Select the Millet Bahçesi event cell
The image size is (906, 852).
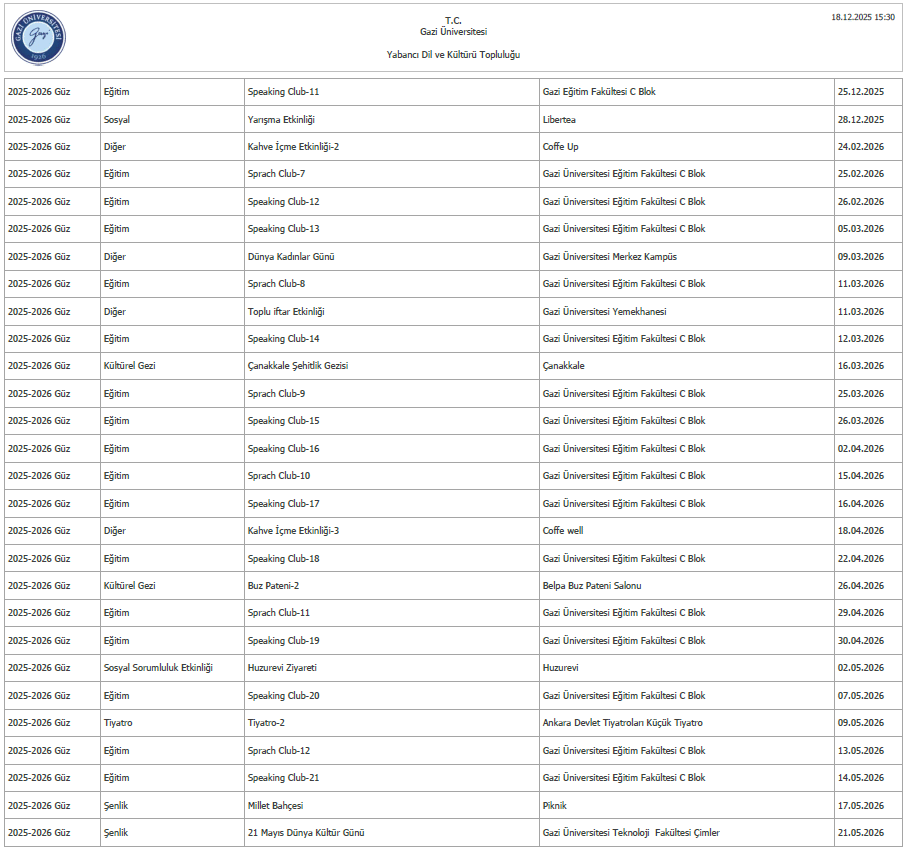click(275, 805)
